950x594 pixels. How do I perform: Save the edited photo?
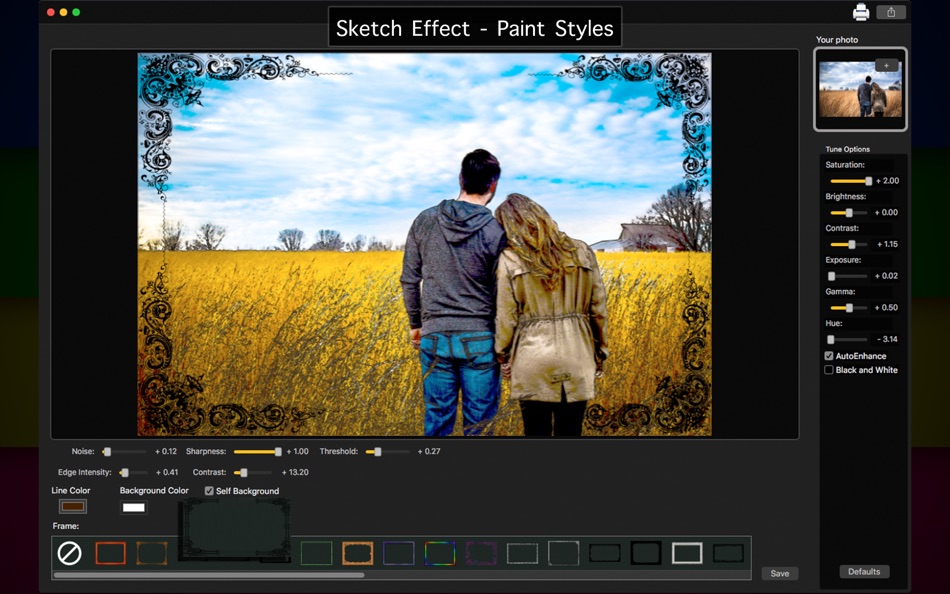(x=780, y=573)
